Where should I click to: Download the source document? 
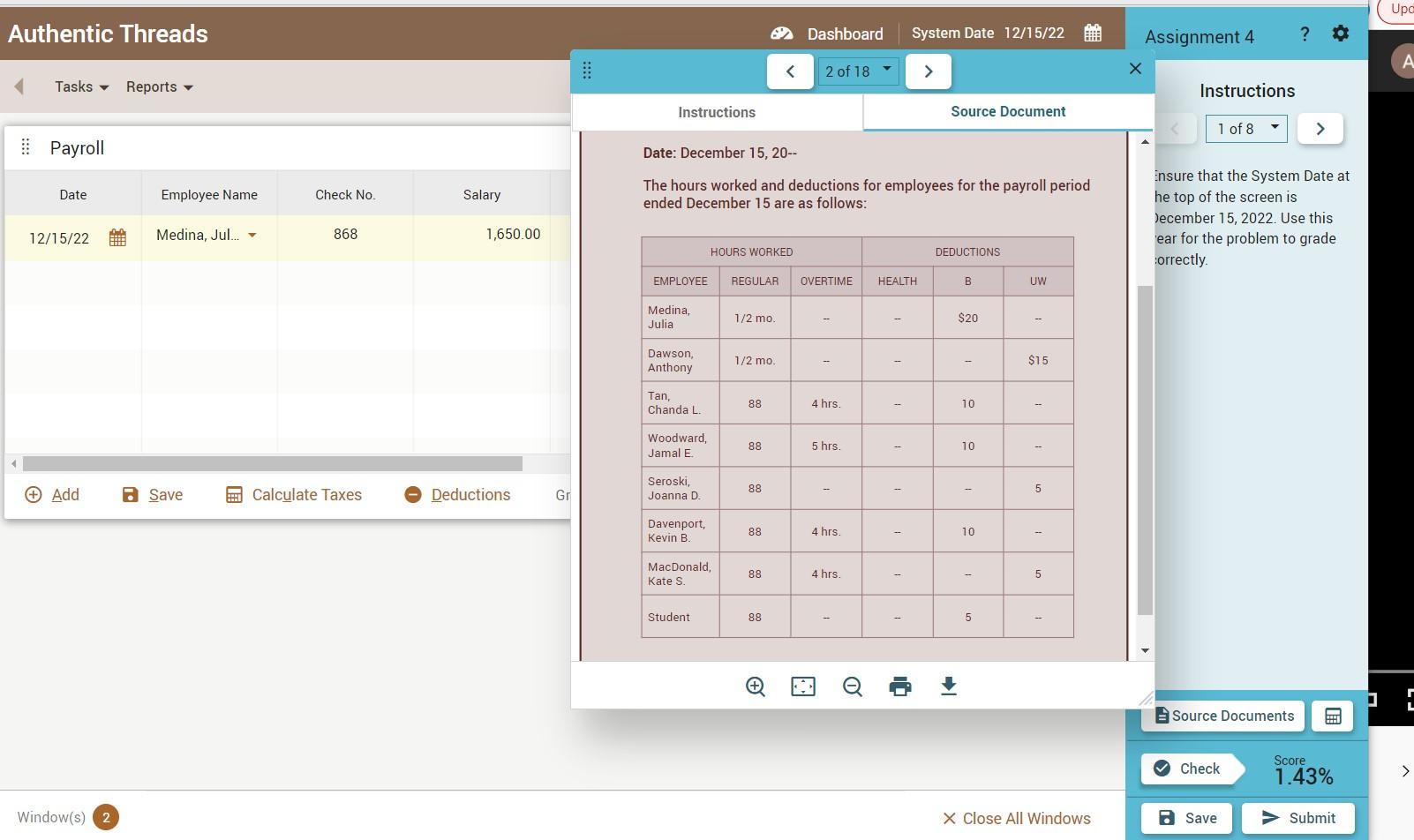point(948,686)
